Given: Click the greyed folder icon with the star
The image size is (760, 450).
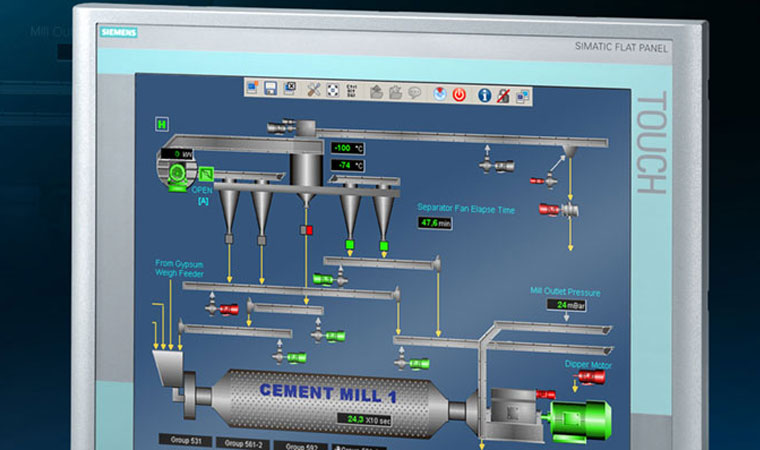Looking at the screenshot, I should 395,92.
